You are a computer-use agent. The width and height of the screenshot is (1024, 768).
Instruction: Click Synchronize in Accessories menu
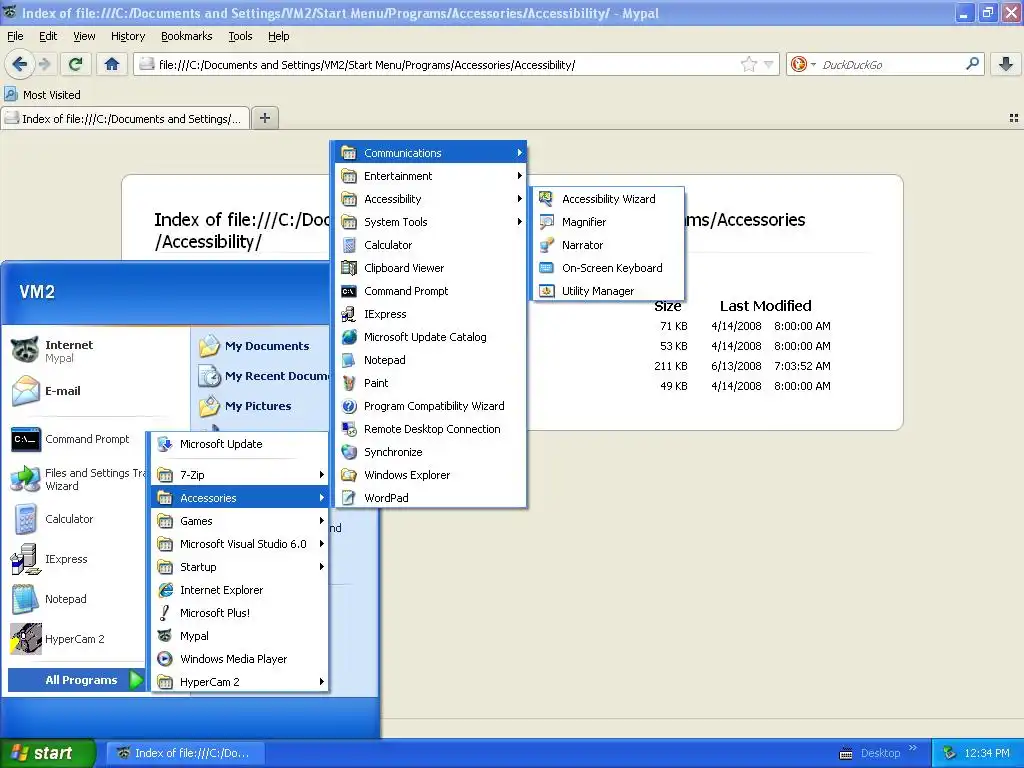(x=431, y=452)
